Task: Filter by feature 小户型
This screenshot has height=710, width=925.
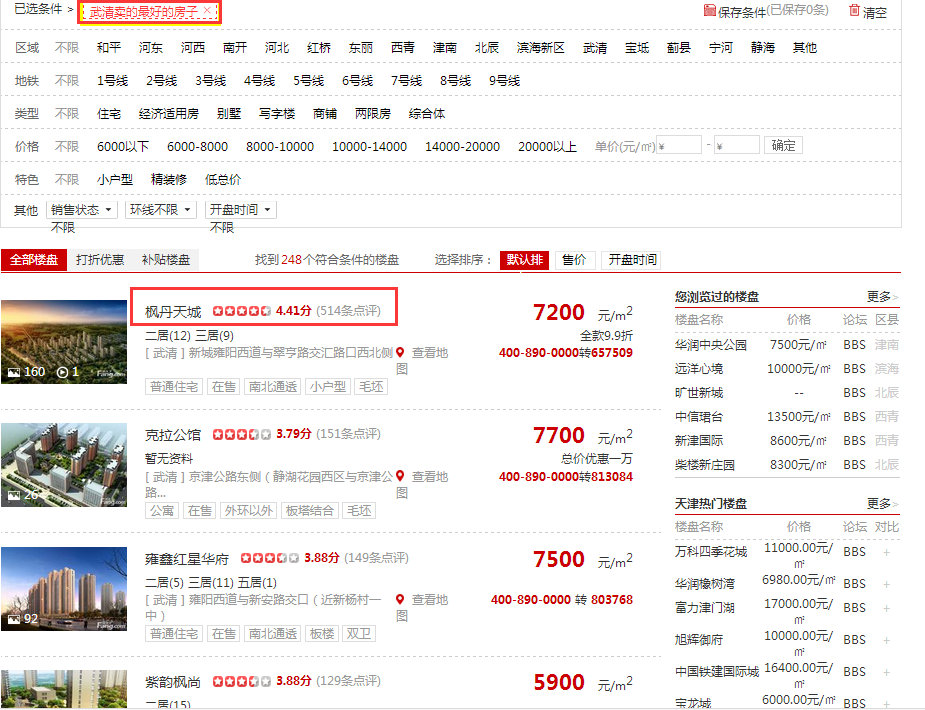Action: pyautogui.click(x=115, y=180)
